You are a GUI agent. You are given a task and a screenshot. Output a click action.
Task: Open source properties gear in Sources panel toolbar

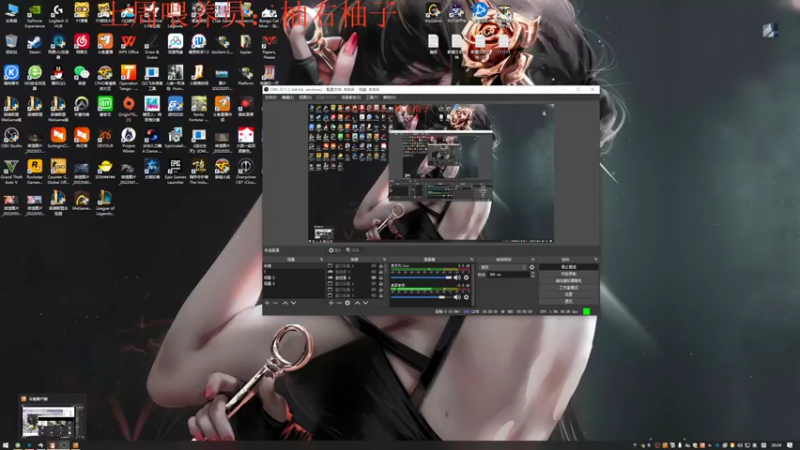coord(347,303)
